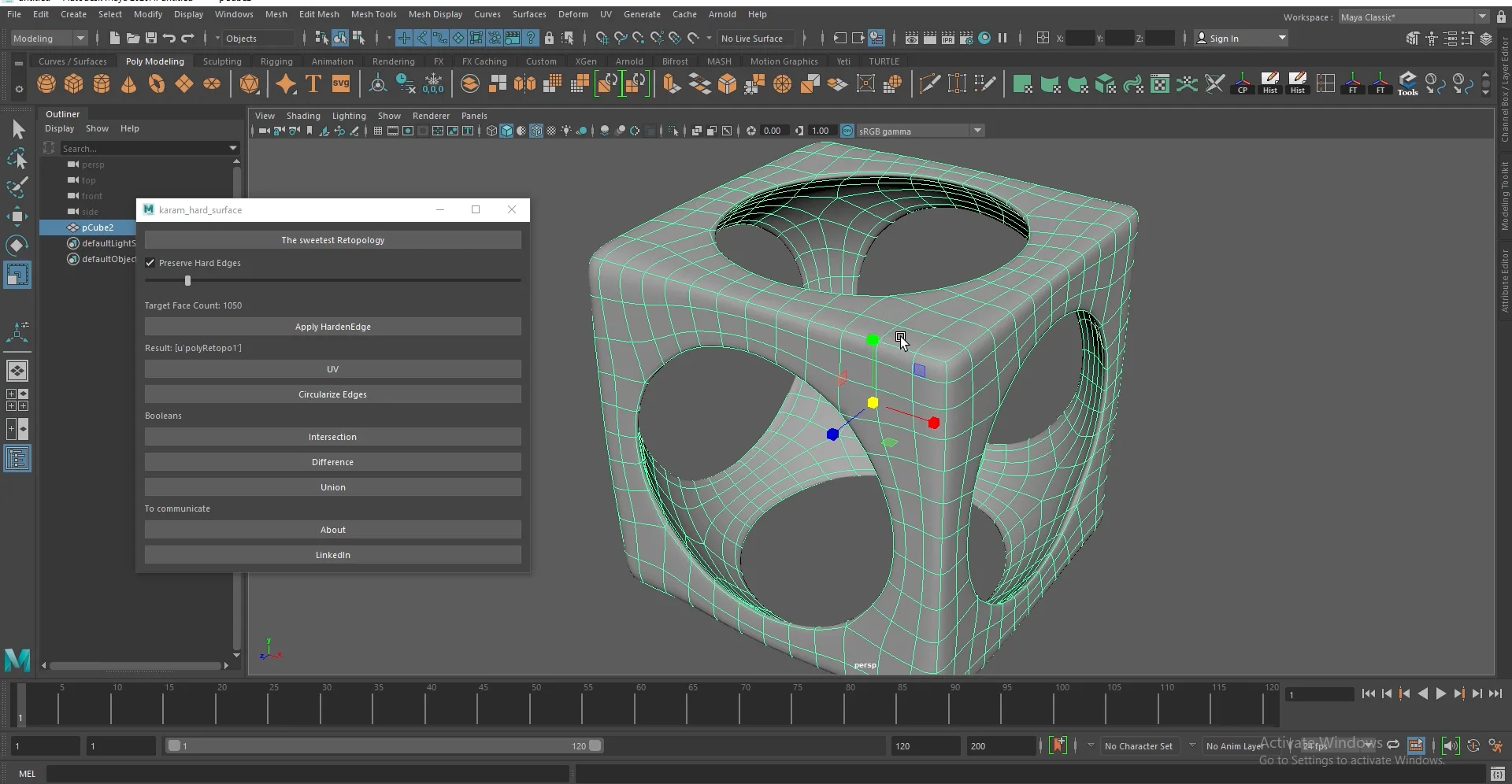
Task: Click the Preserve Hard Edges slider handle
Action: (x=187, y=280)
